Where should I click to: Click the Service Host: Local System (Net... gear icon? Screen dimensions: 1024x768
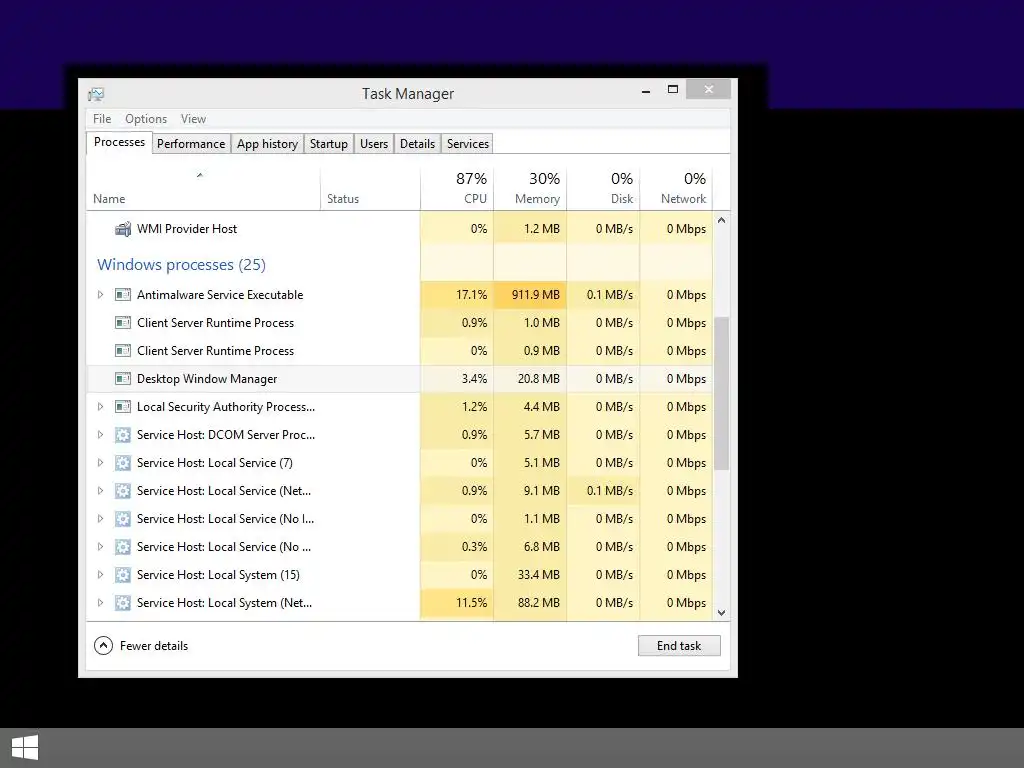coord(123,603)
